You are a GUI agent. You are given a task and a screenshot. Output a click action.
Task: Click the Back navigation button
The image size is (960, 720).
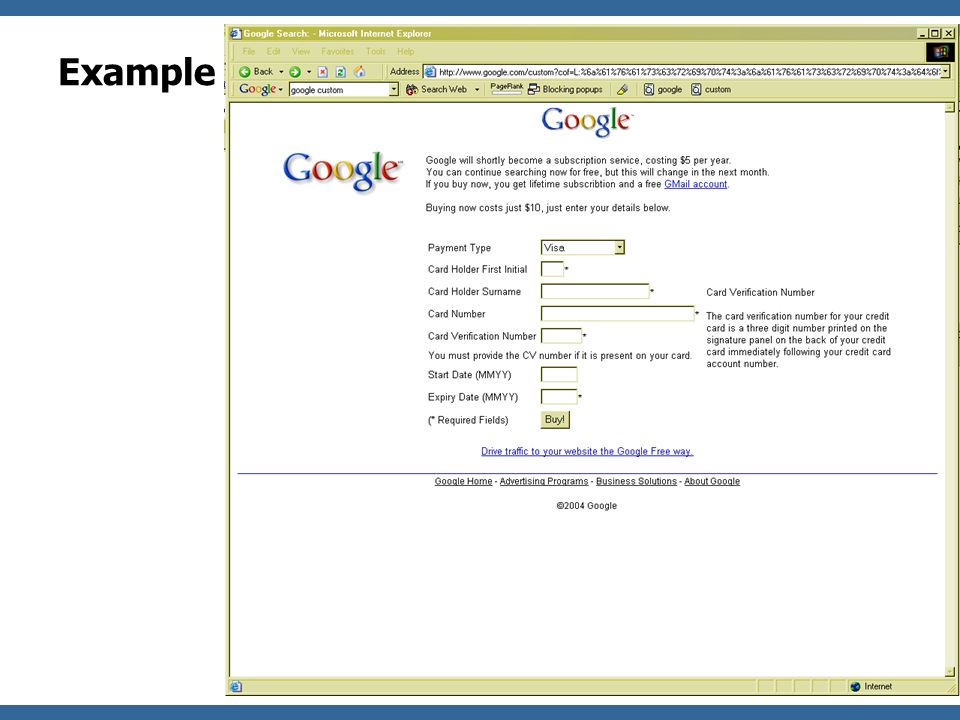point(256,72)
